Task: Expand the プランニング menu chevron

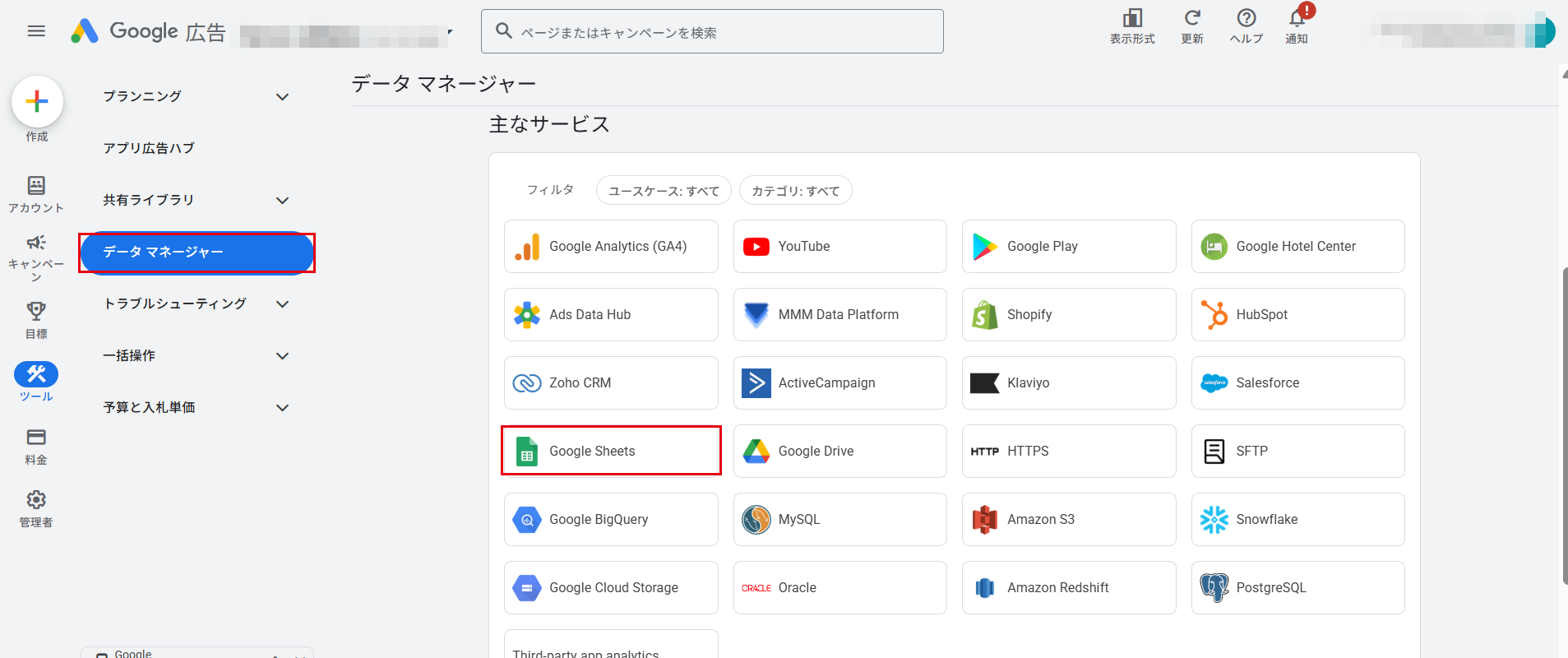Action: point(283,97)
